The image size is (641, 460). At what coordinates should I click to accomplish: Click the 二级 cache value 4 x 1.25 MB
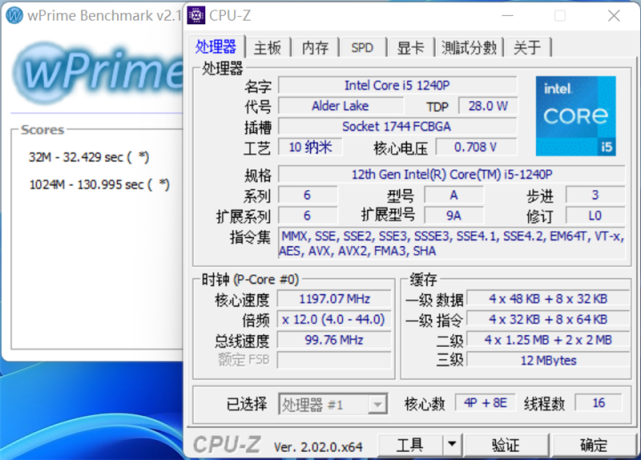coord(548,340)
